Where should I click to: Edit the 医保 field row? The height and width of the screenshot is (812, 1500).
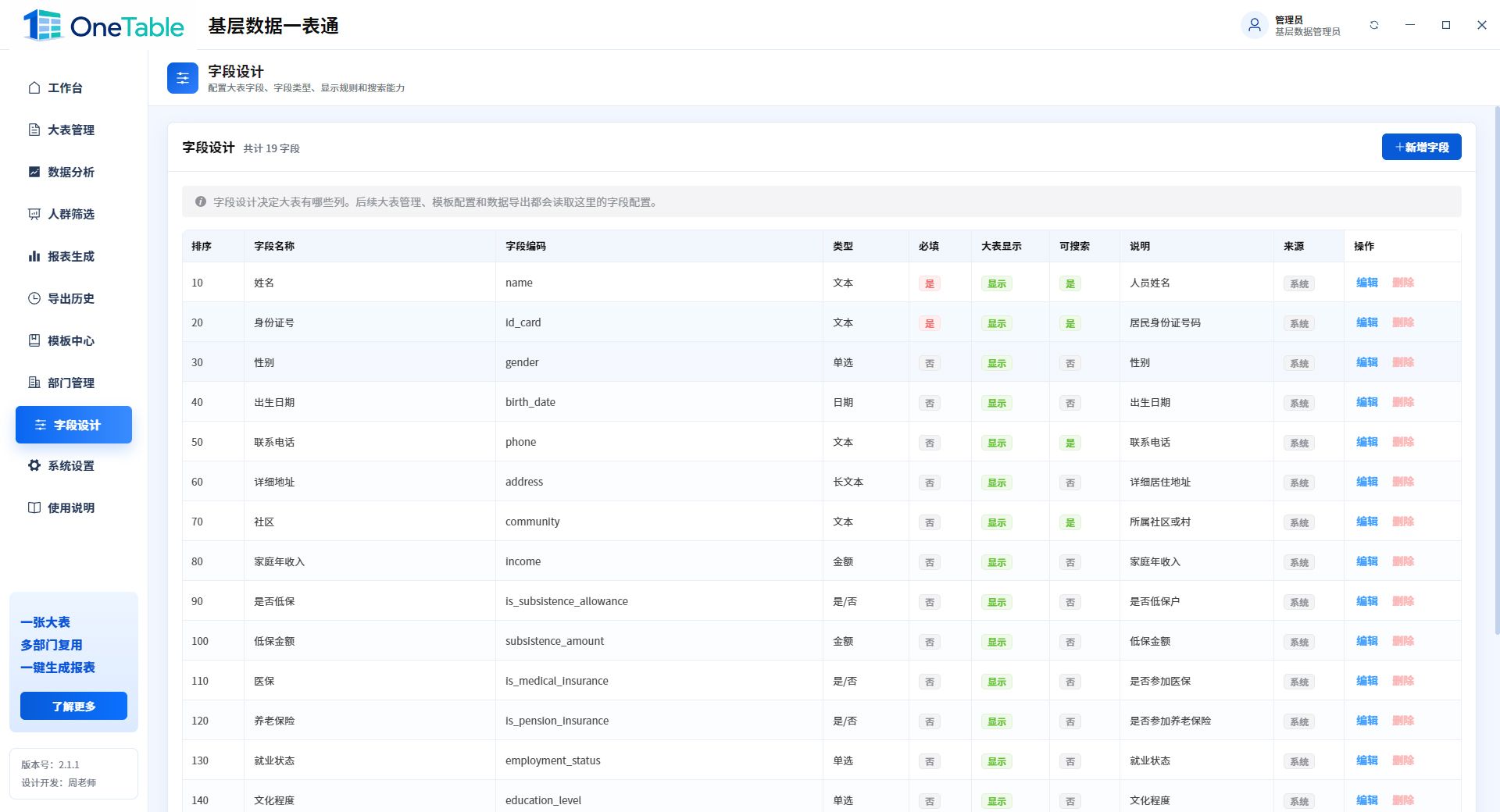tap(1367, 681)
